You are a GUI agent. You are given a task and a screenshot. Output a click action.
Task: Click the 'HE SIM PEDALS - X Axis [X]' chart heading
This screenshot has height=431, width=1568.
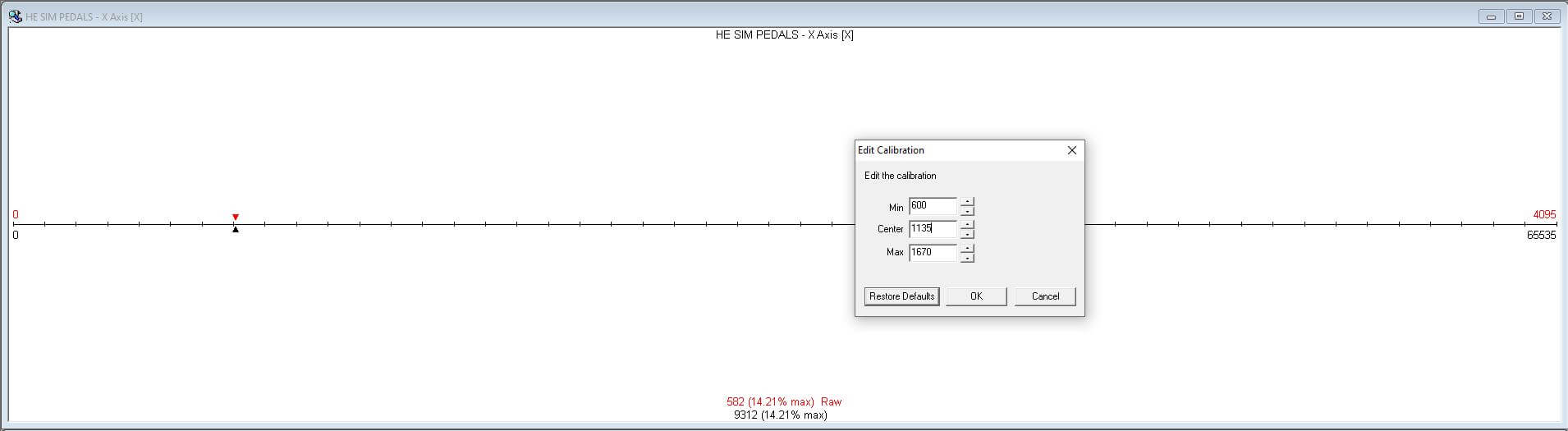pyautogui.click(x=785, y=35)
